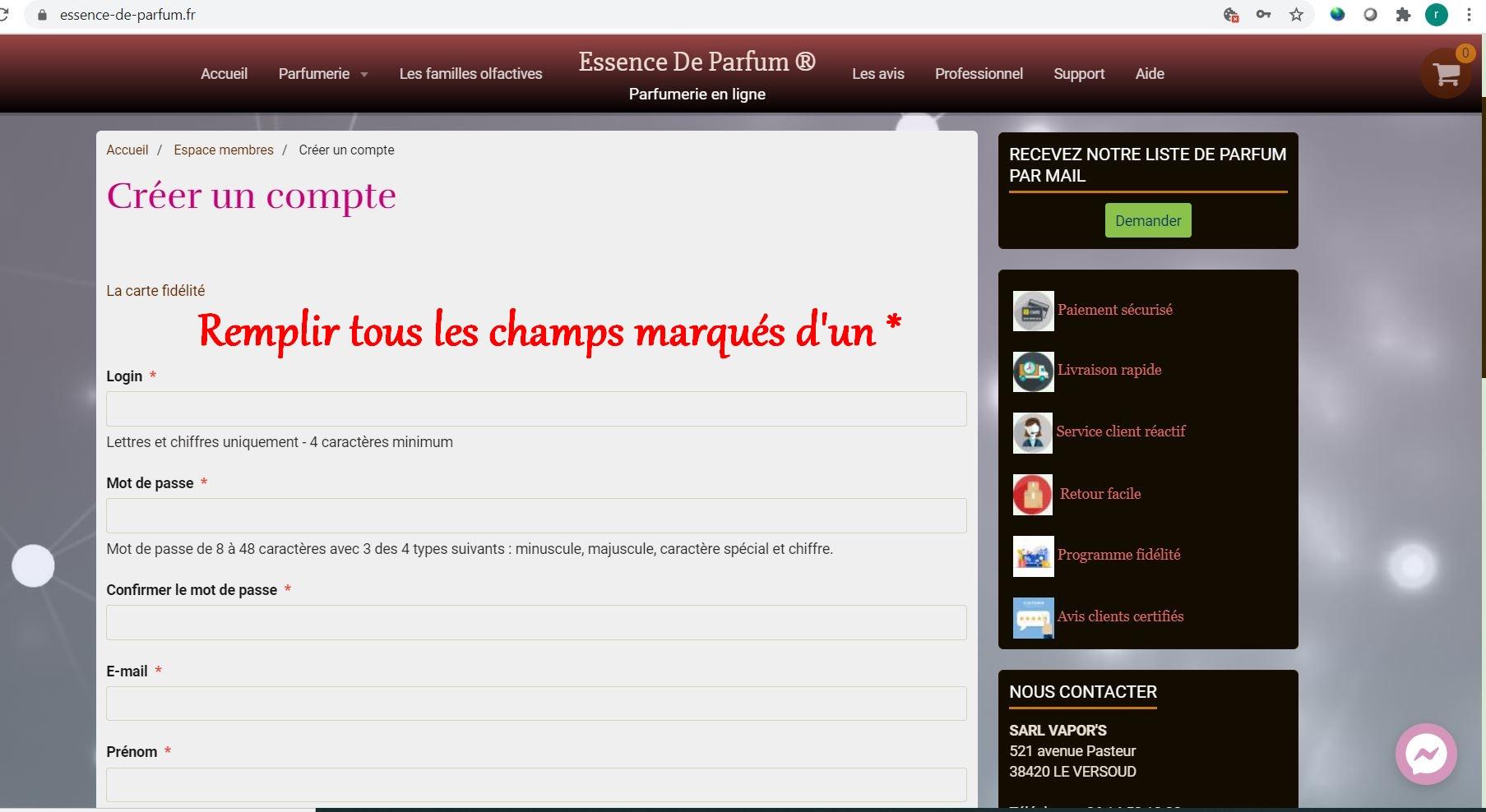Open the Service client réactif link
Image resolution: width=1486 pixels, height=812 pixels.
1121,431
